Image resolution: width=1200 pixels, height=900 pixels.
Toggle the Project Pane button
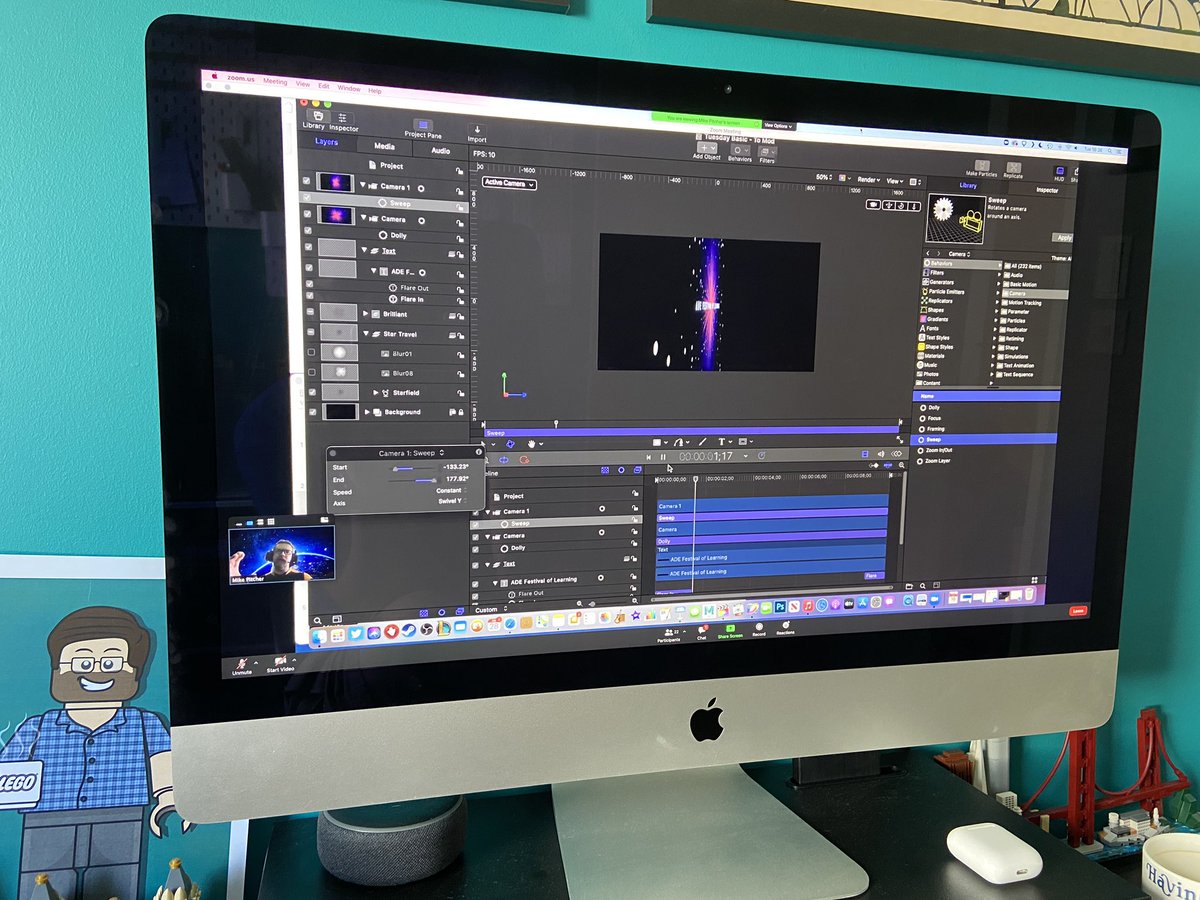(x=423, y=124)
